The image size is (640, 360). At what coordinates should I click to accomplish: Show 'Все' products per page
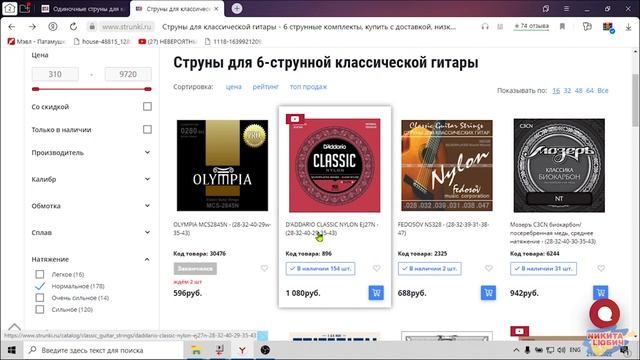pos(602,91)
